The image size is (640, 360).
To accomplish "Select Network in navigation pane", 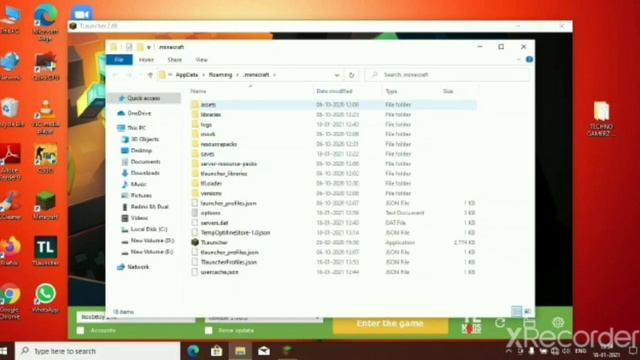I will [138, 267].
